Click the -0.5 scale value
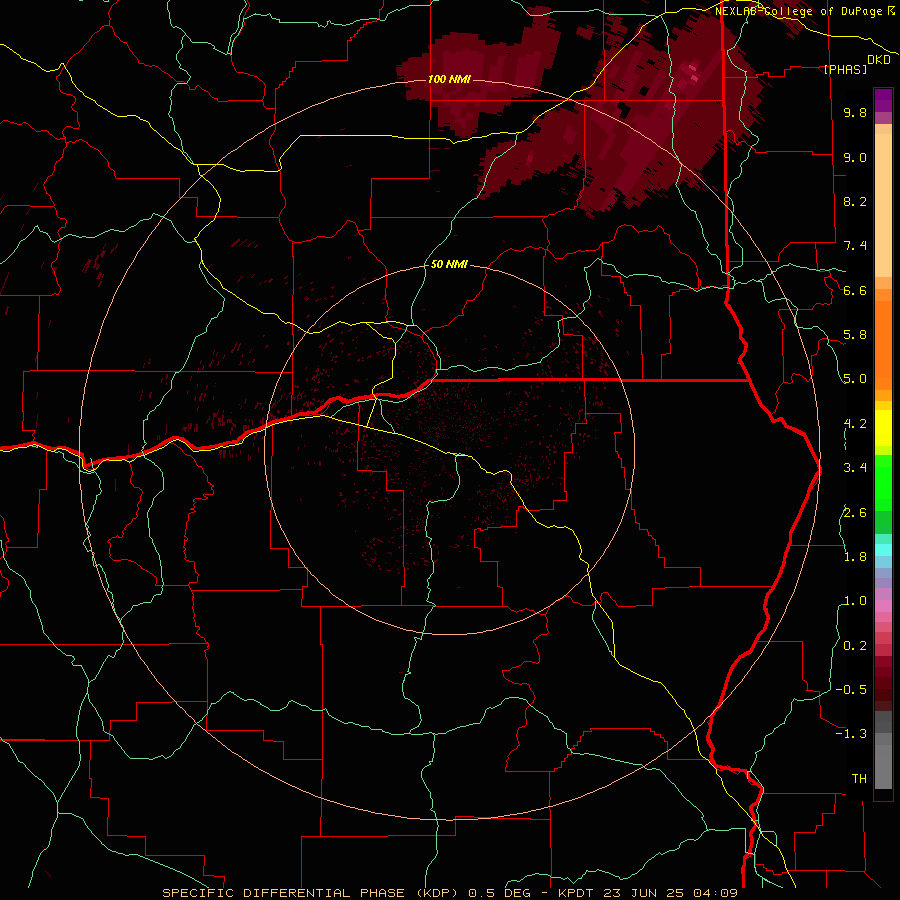900x900 pixels. pos(851,690)
